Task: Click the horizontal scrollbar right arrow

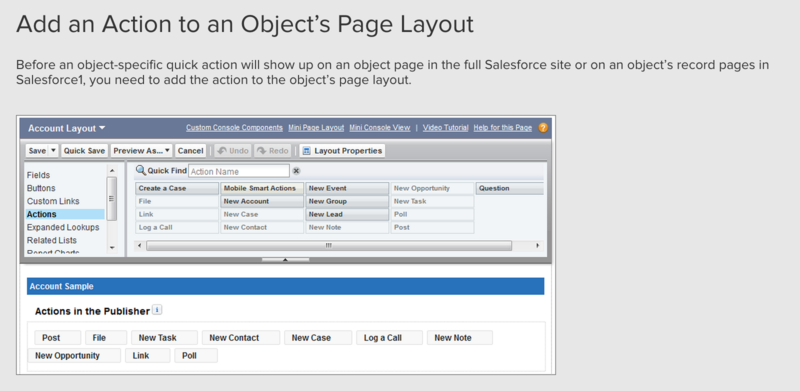Action: [x=537, y=246]
